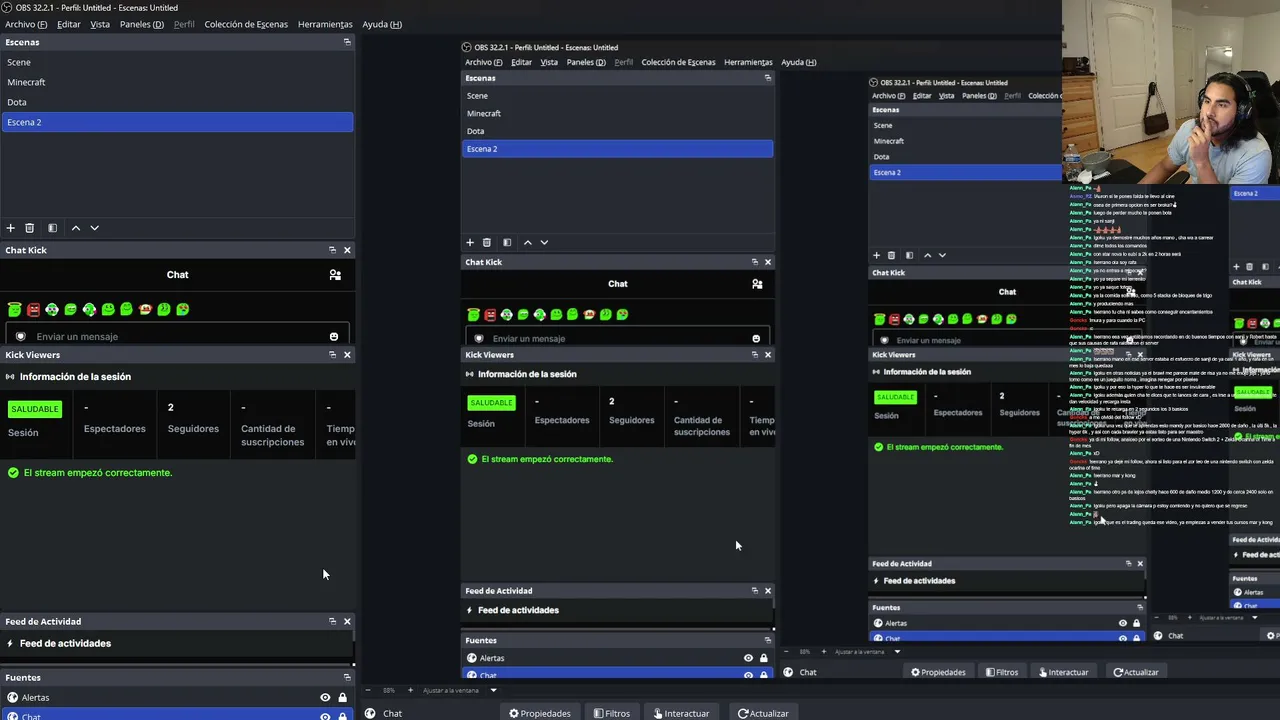The width and height of the screenshot is (1280, 720).
Task: Close the main Kick Viewers dock
Action: tap(347, 355)
